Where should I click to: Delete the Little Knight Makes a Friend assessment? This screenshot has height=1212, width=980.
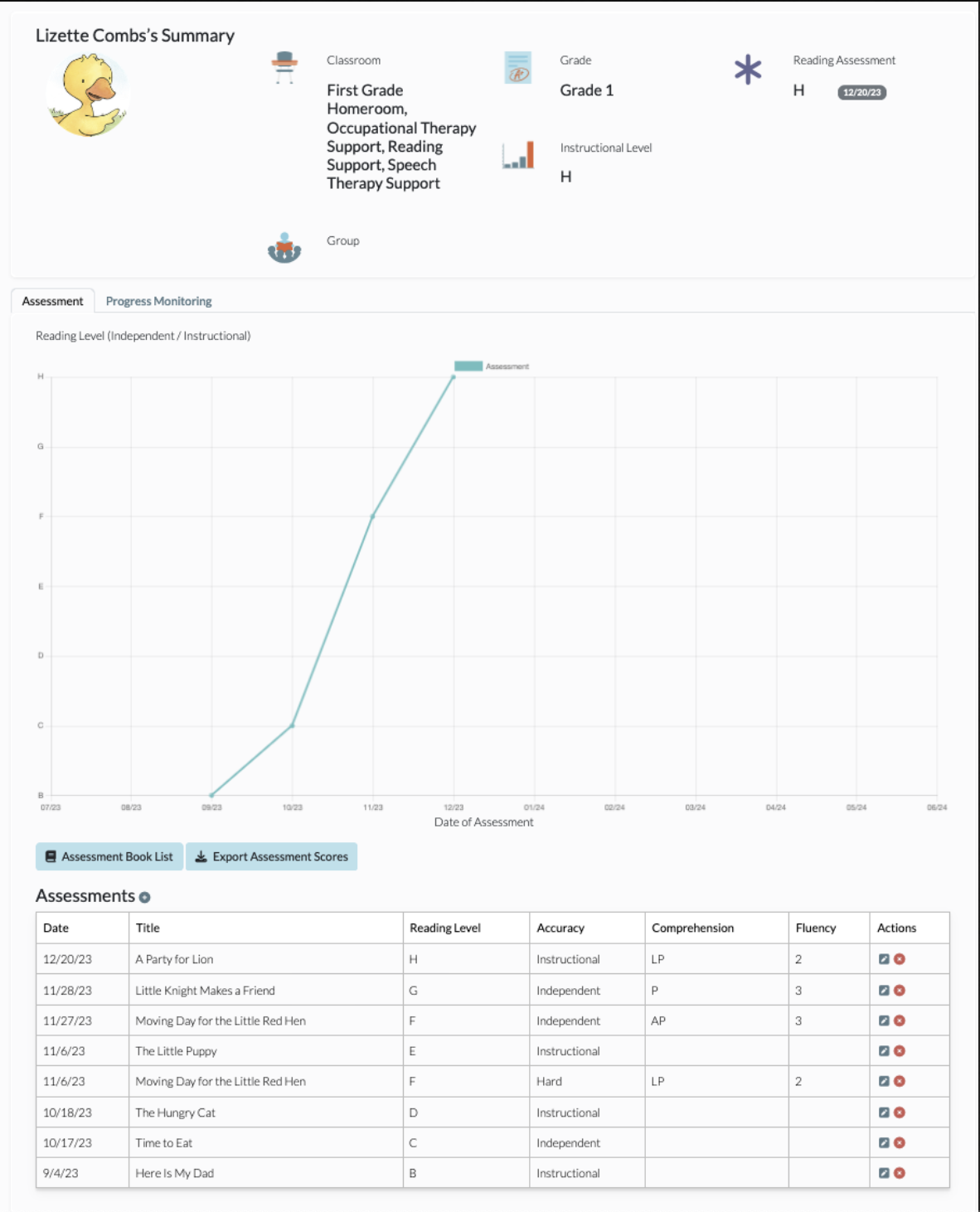[900, 990]
